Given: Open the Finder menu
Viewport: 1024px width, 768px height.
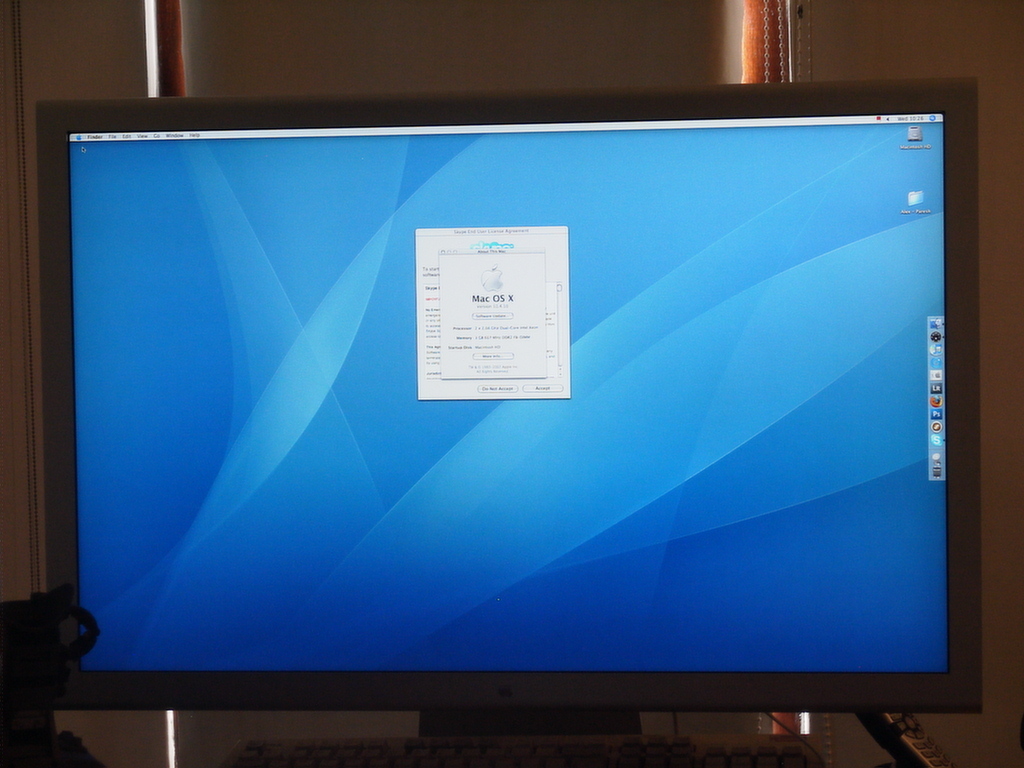Looking at the screenshot, I should (95, 137).
